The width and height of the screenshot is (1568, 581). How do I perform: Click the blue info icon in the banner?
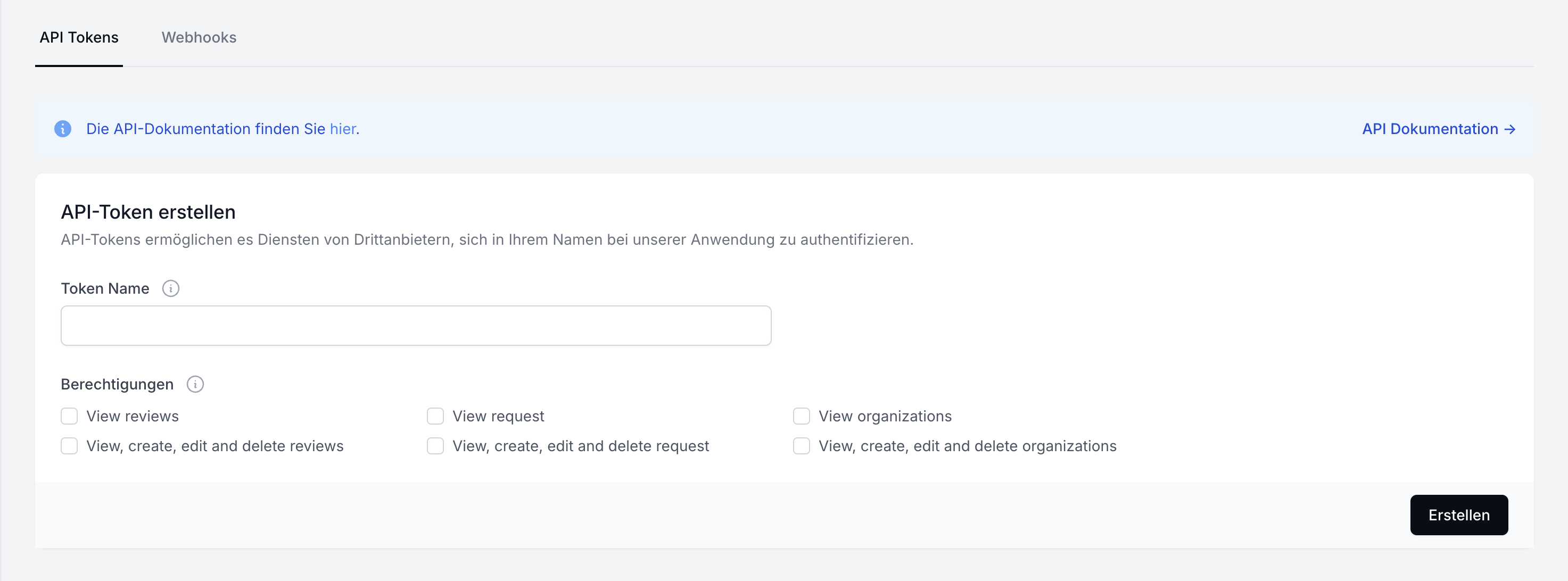63,129
